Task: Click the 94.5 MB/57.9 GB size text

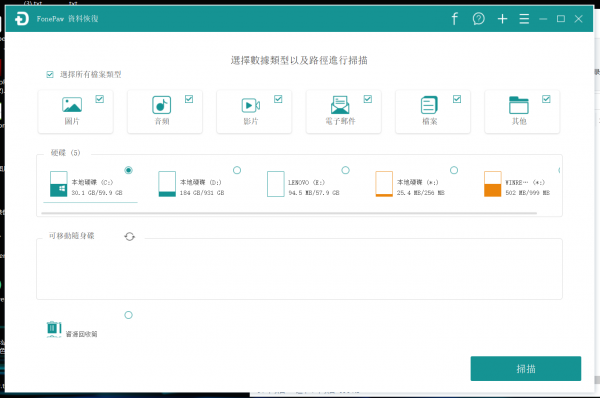Action: click(314, 192)
